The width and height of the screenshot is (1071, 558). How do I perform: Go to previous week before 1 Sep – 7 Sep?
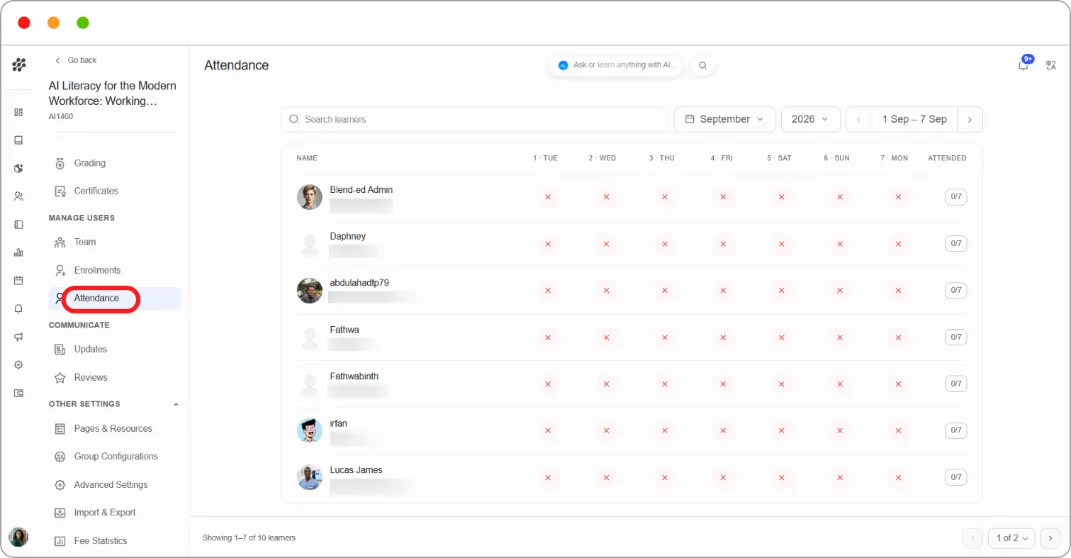(859, 120)
